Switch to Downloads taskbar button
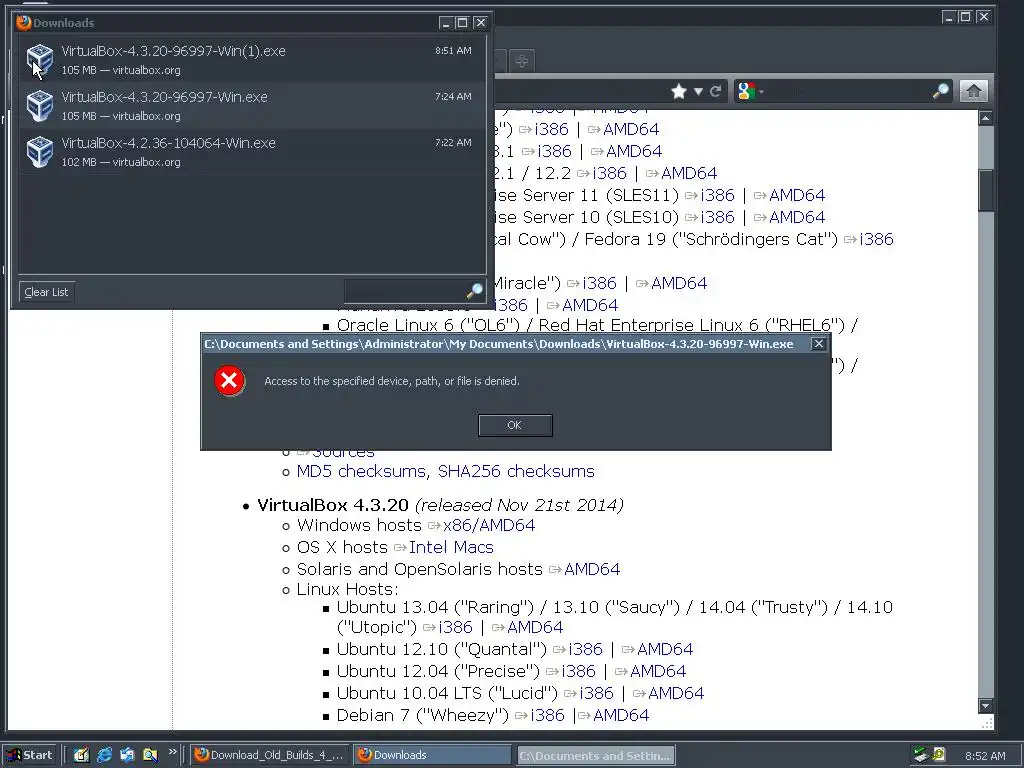1024x768 pixels. click(433, 755)
